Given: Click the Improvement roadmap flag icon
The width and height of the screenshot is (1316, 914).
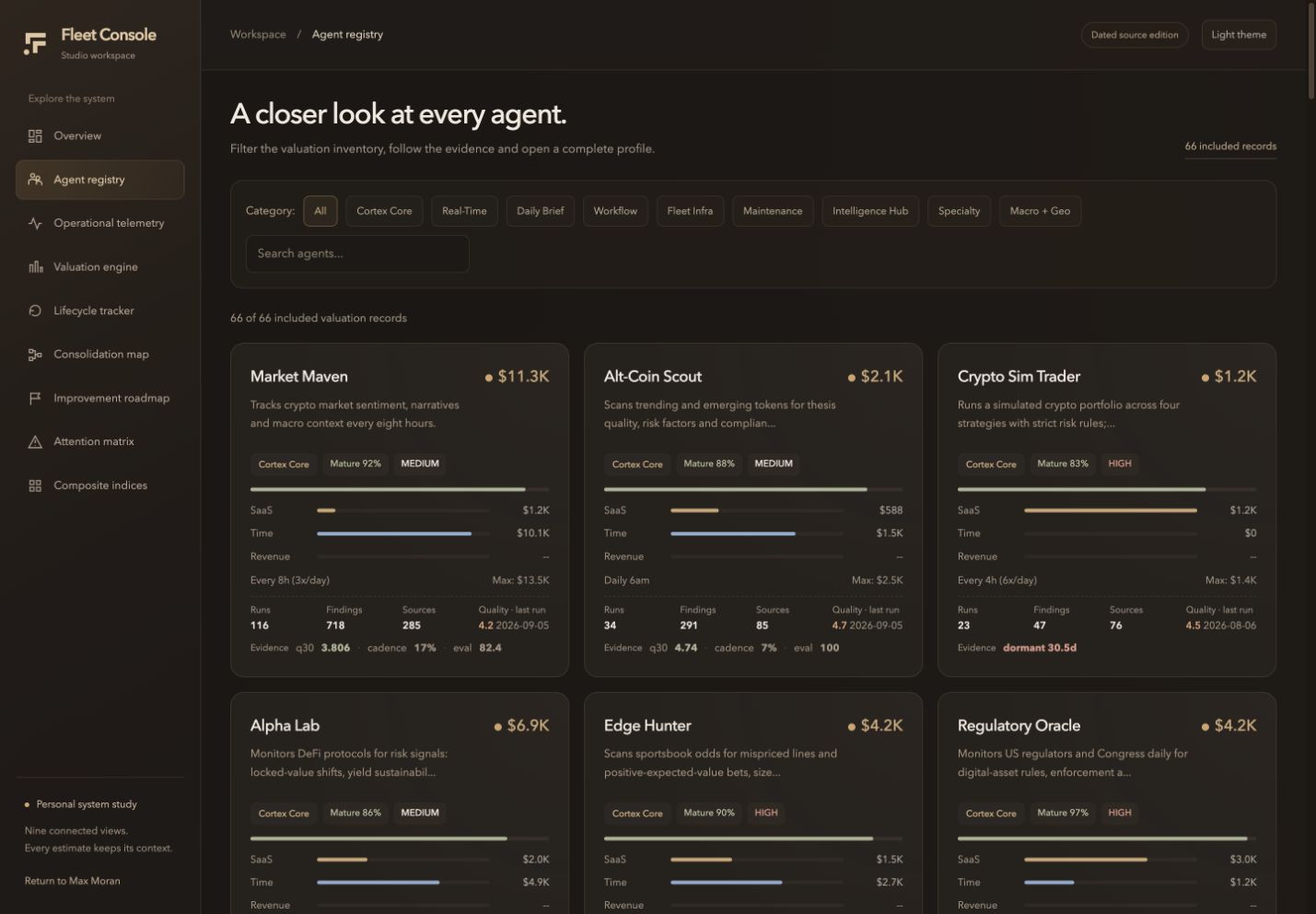Looking at the screenshot, I should [x=35, y=398].
